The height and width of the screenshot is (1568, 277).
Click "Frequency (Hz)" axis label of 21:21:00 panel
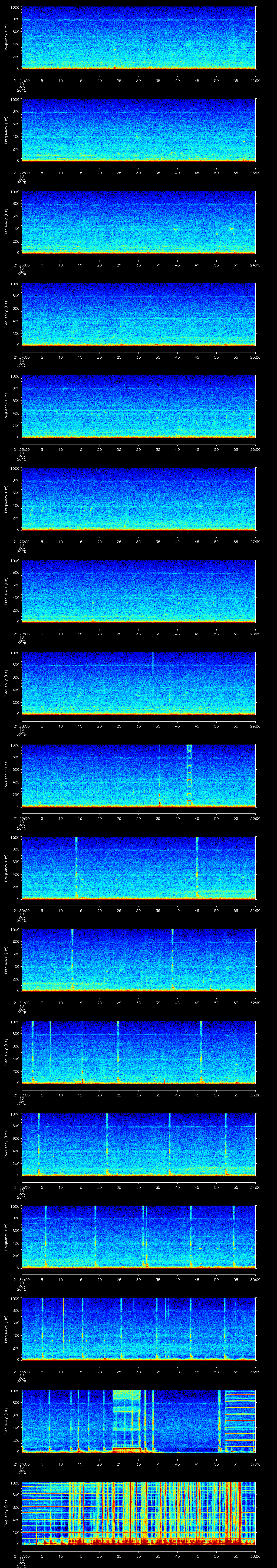click(6, 38)
